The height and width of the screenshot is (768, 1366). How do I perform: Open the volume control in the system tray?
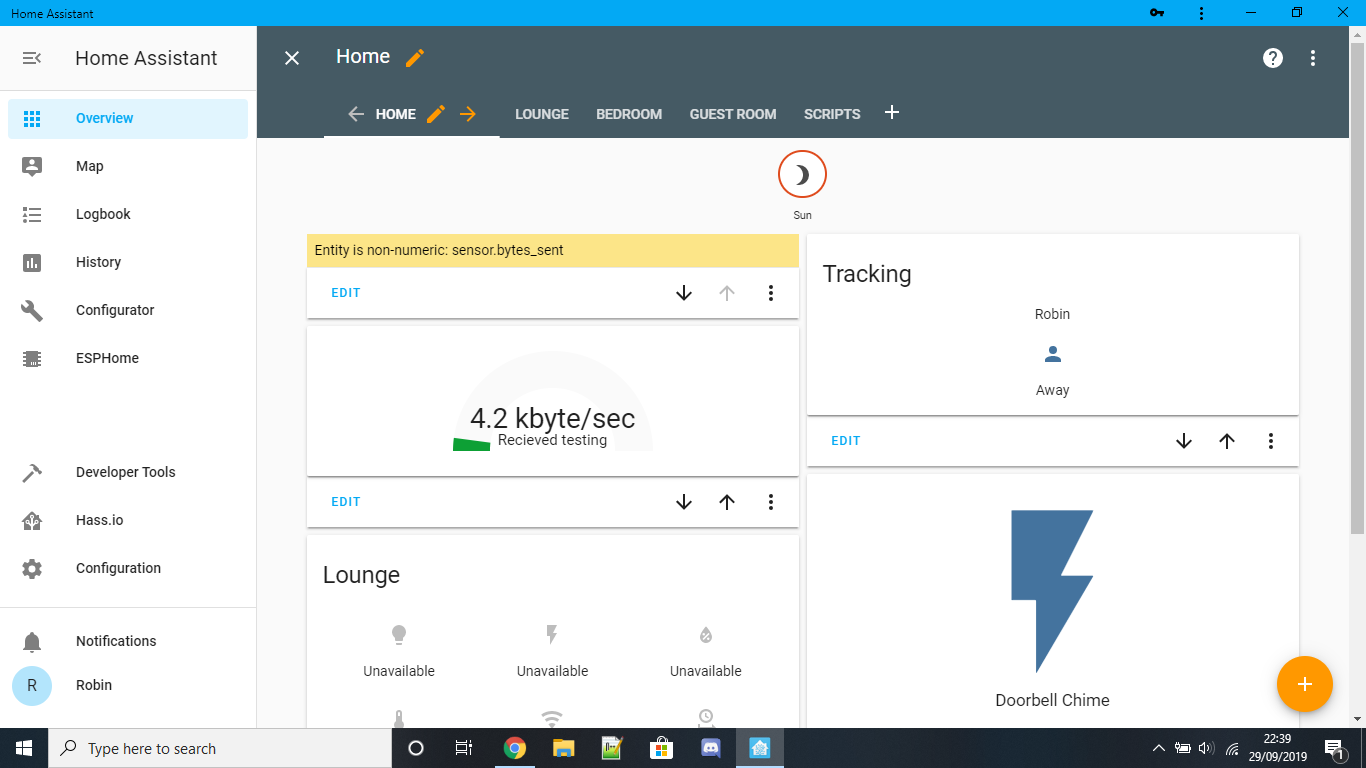click(1207, 748)
